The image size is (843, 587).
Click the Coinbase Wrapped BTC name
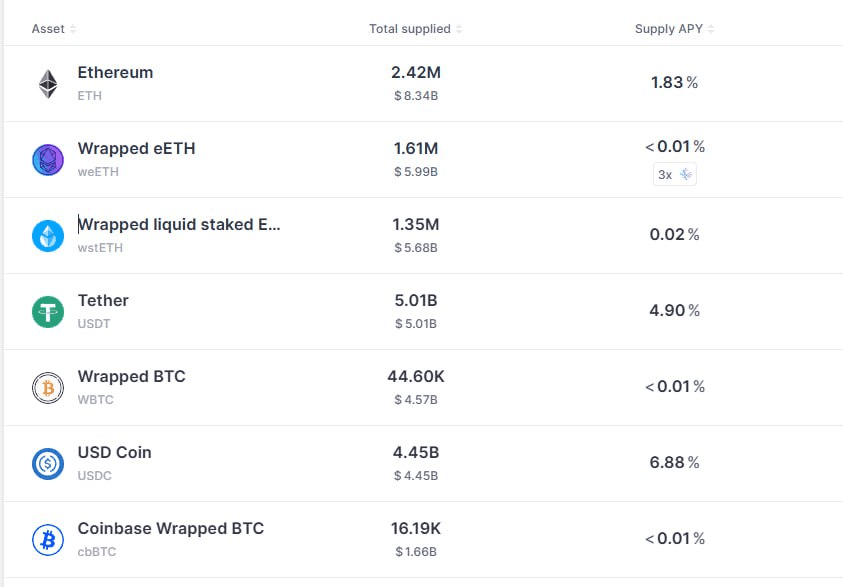171,529
